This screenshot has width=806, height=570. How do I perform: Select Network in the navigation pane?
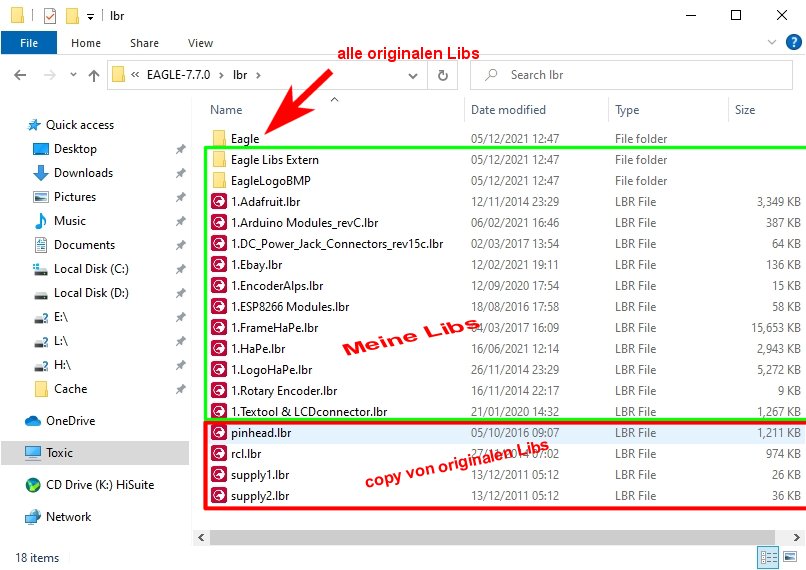68,517
